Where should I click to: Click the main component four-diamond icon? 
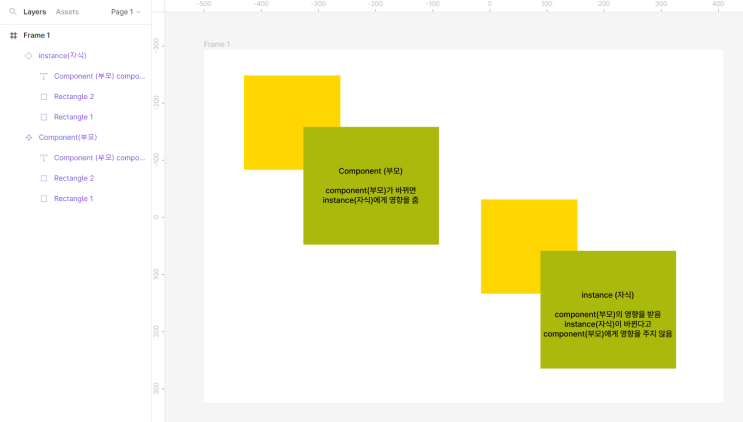(28, 137)
